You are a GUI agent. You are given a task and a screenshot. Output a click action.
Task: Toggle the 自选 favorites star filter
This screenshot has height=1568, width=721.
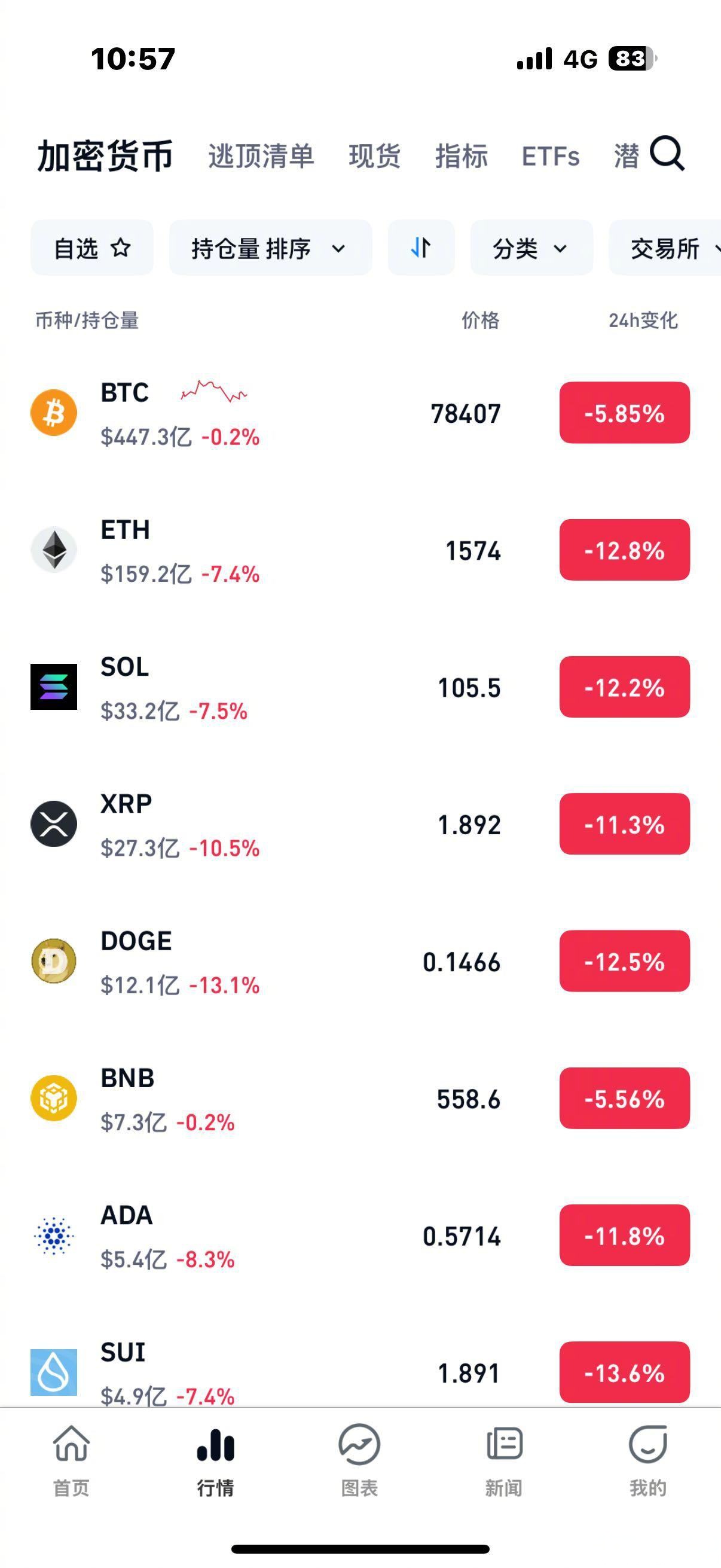coord(92,248)
